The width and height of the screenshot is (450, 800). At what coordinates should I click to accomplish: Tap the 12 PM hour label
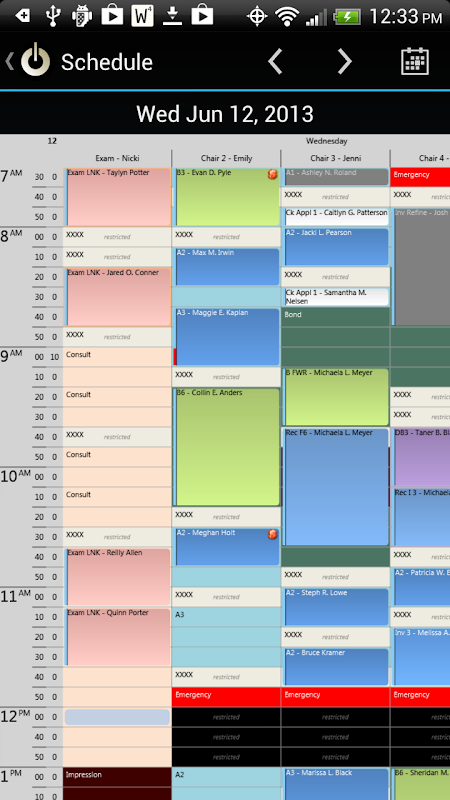tap(16, 716)
